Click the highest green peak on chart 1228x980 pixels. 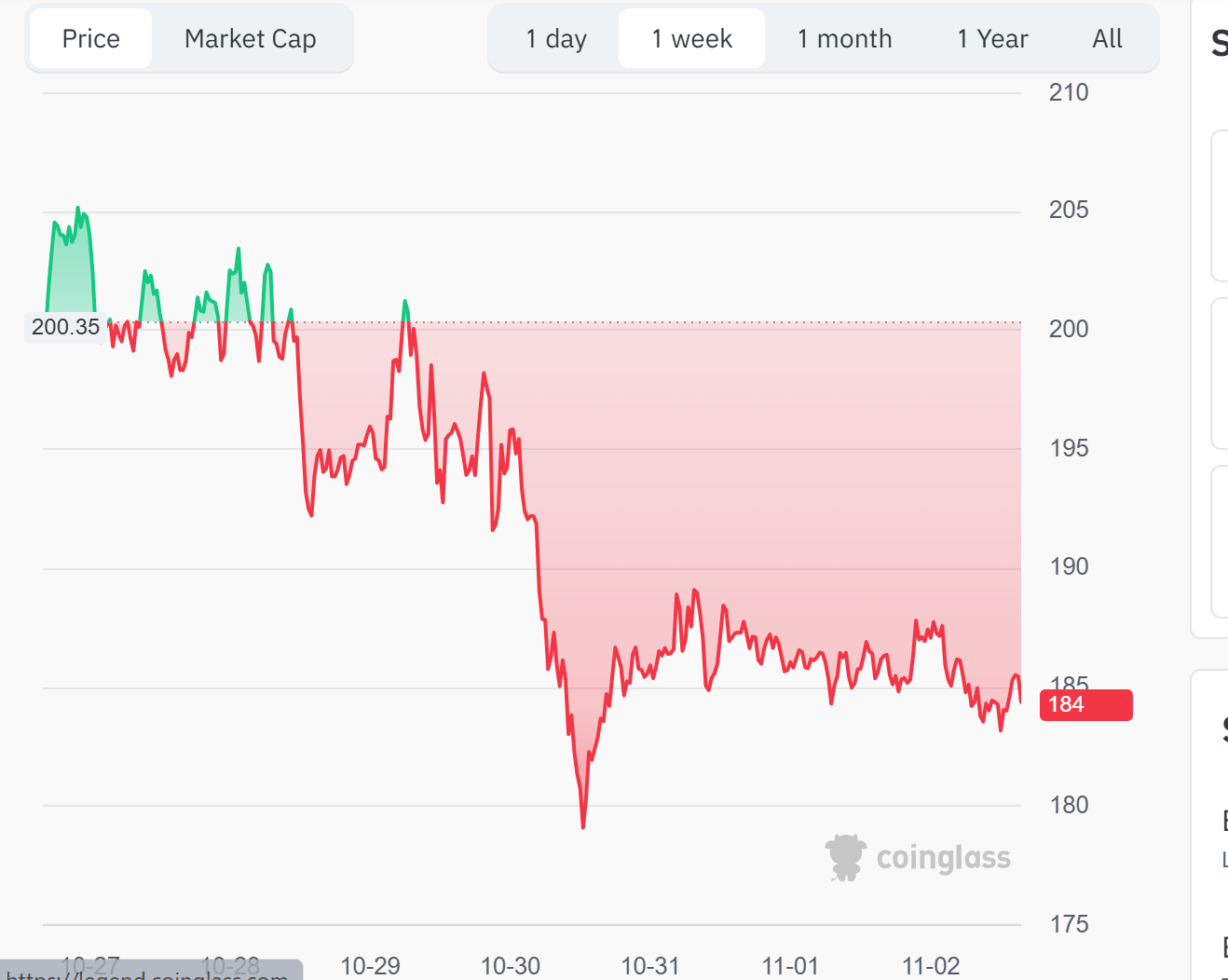tap(77, 209)
